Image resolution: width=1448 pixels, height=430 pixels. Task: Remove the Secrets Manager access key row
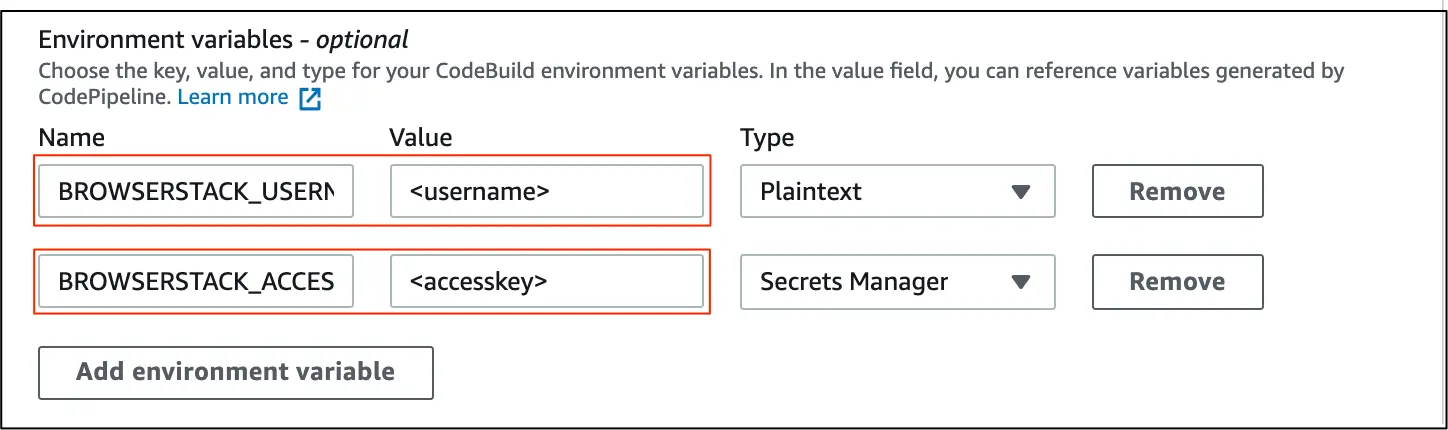(x=1177, y=281)
